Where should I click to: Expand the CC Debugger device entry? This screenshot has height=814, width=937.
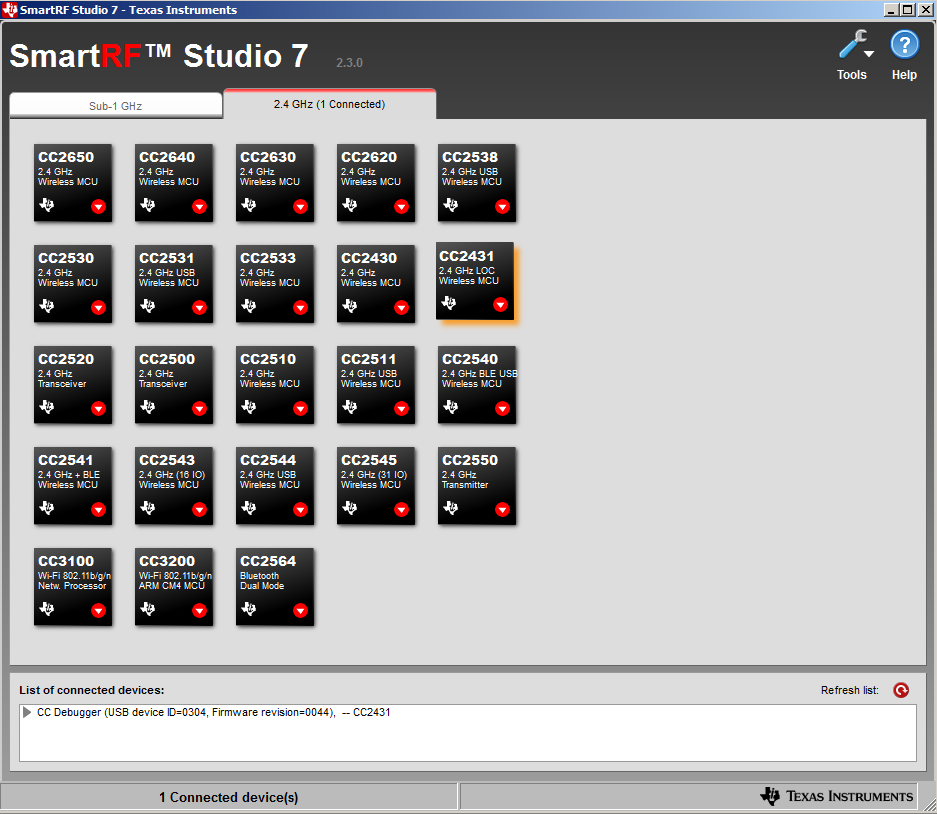(x=27, y=712)
